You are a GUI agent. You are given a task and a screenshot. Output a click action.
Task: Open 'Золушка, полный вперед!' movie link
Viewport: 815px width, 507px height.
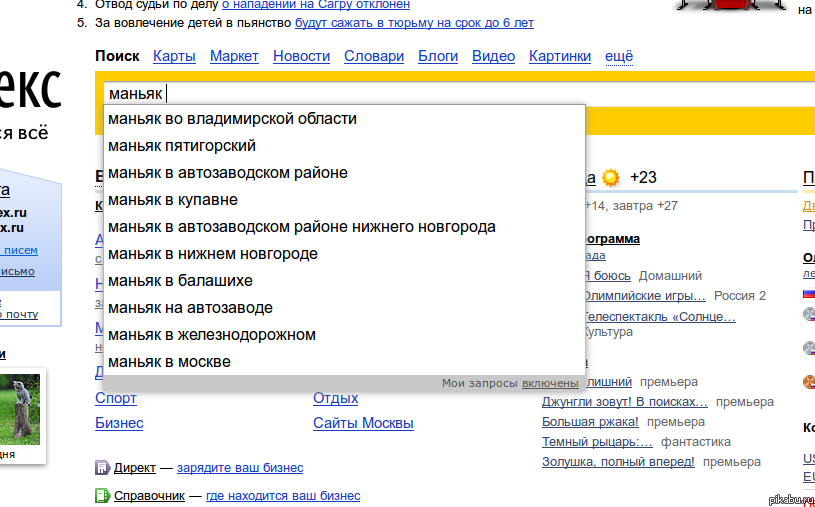tap(618, 462)
